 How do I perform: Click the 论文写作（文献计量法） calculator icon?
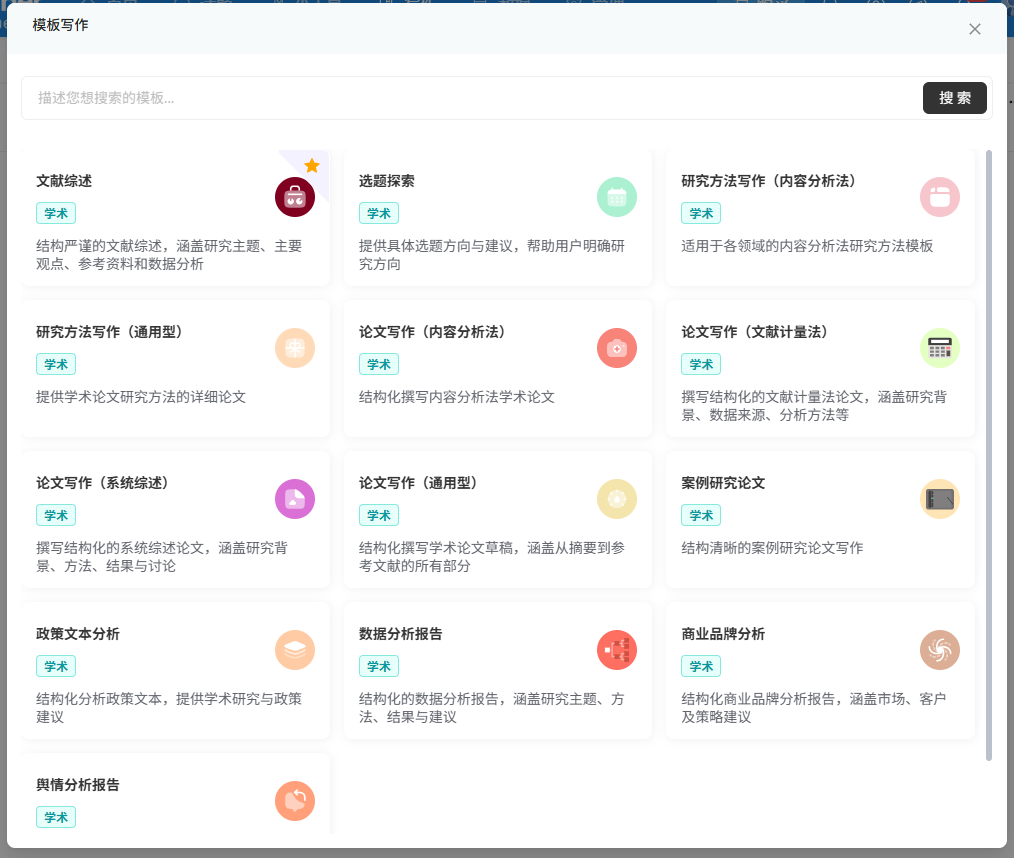[x=939, y=348]
